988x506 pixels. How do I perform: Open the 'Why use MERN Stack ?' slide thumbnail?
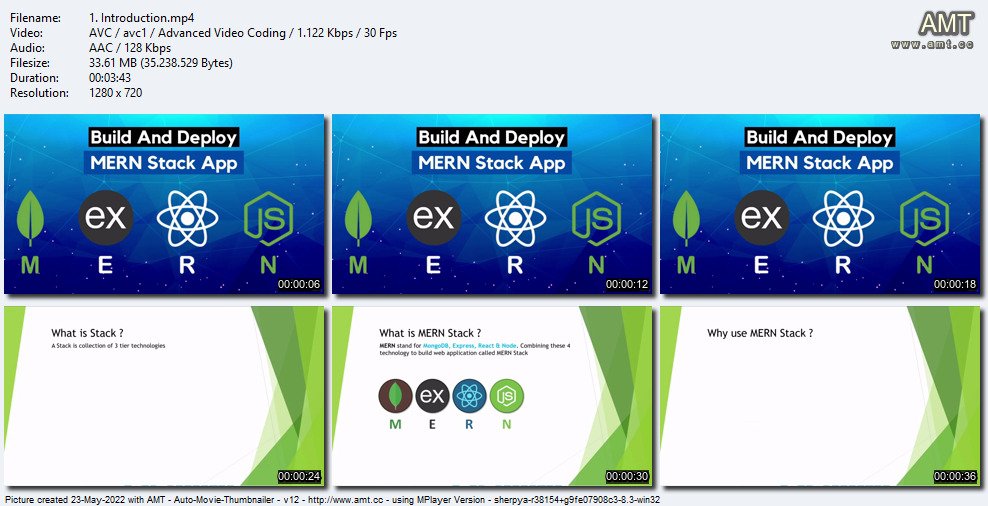[820, 396]
